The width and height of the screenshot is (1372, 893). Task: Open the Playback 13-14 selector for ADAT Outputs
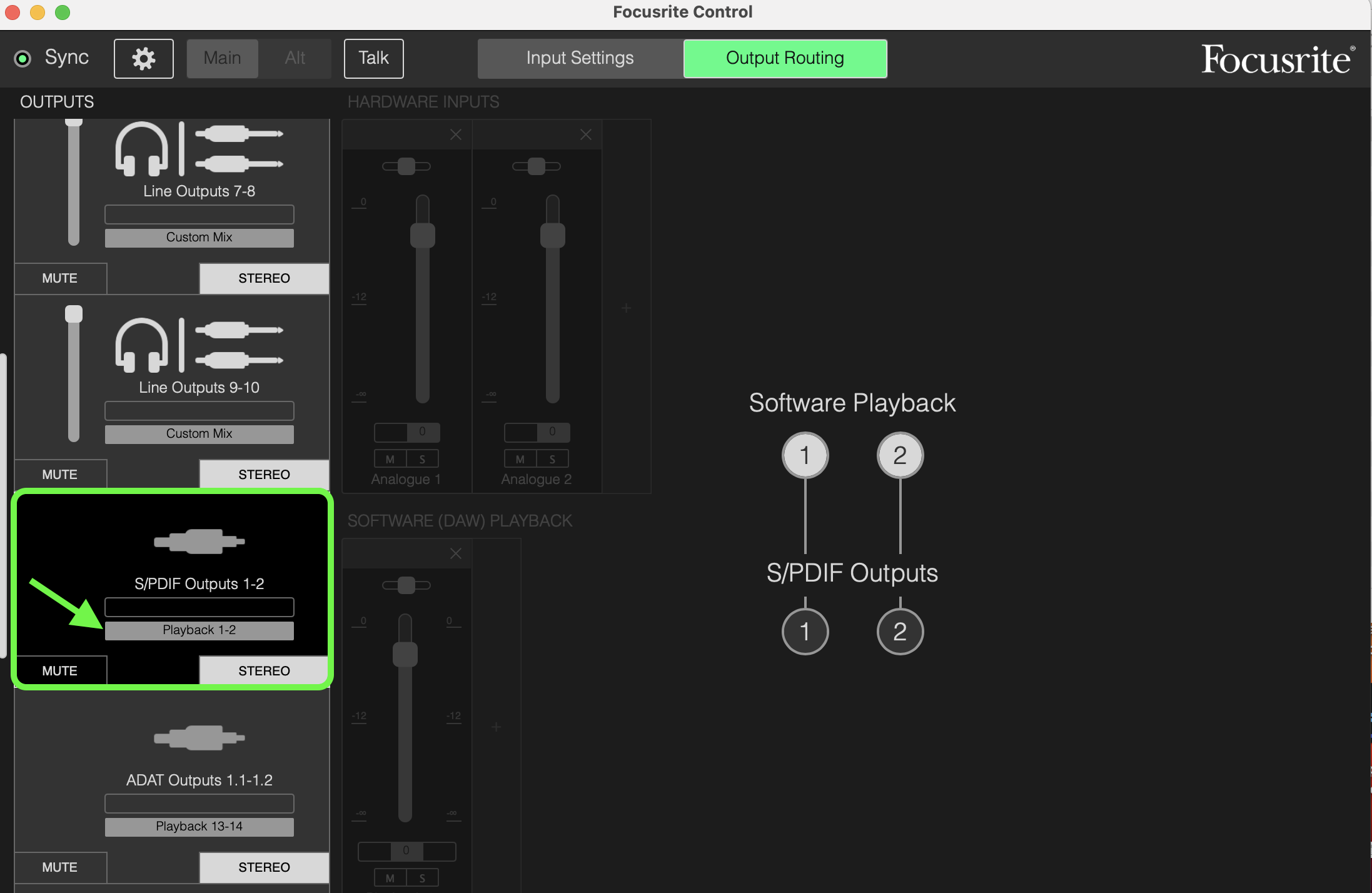[199, 826]
